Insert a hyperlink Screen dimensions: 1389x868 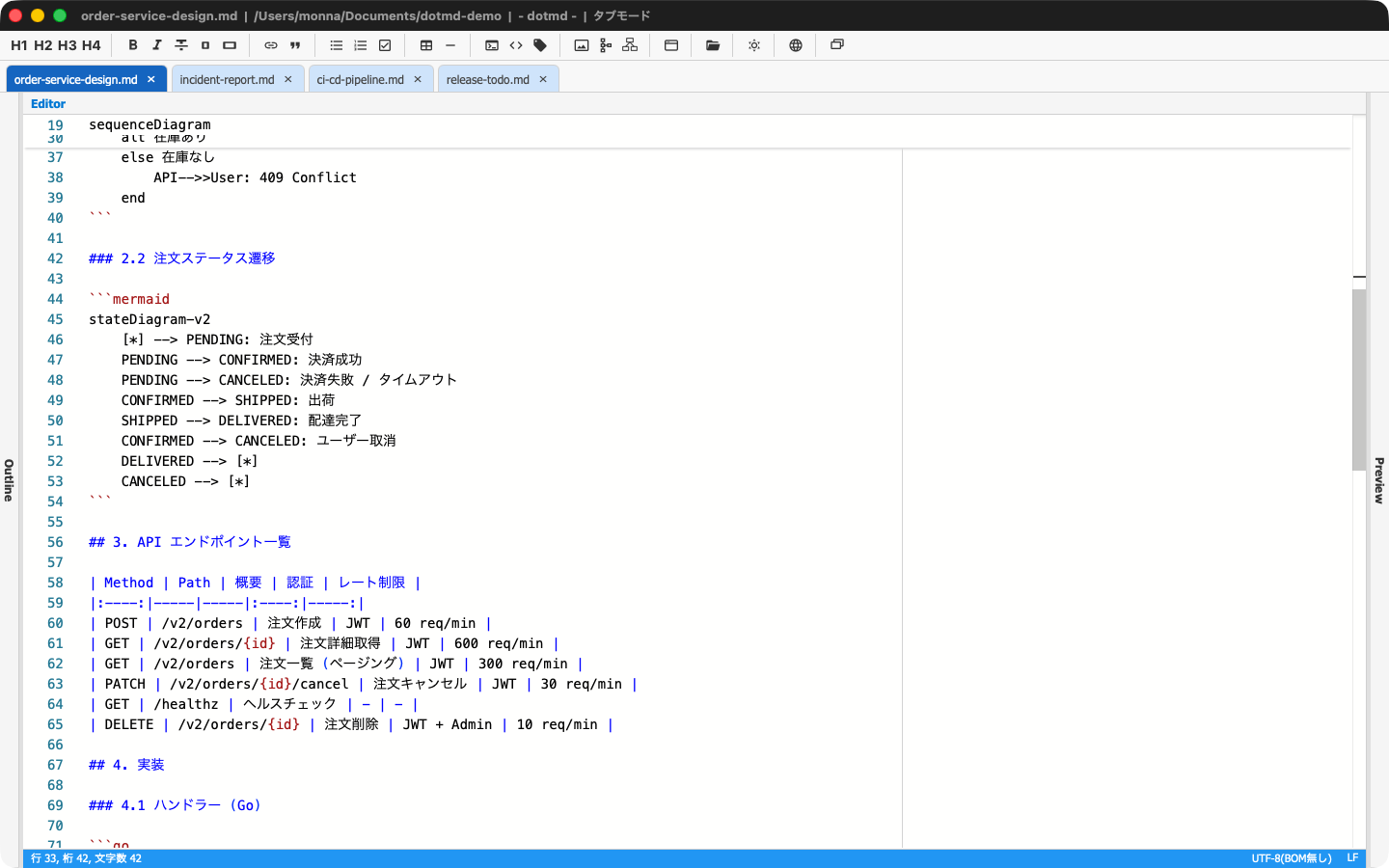tap(271, 45)
